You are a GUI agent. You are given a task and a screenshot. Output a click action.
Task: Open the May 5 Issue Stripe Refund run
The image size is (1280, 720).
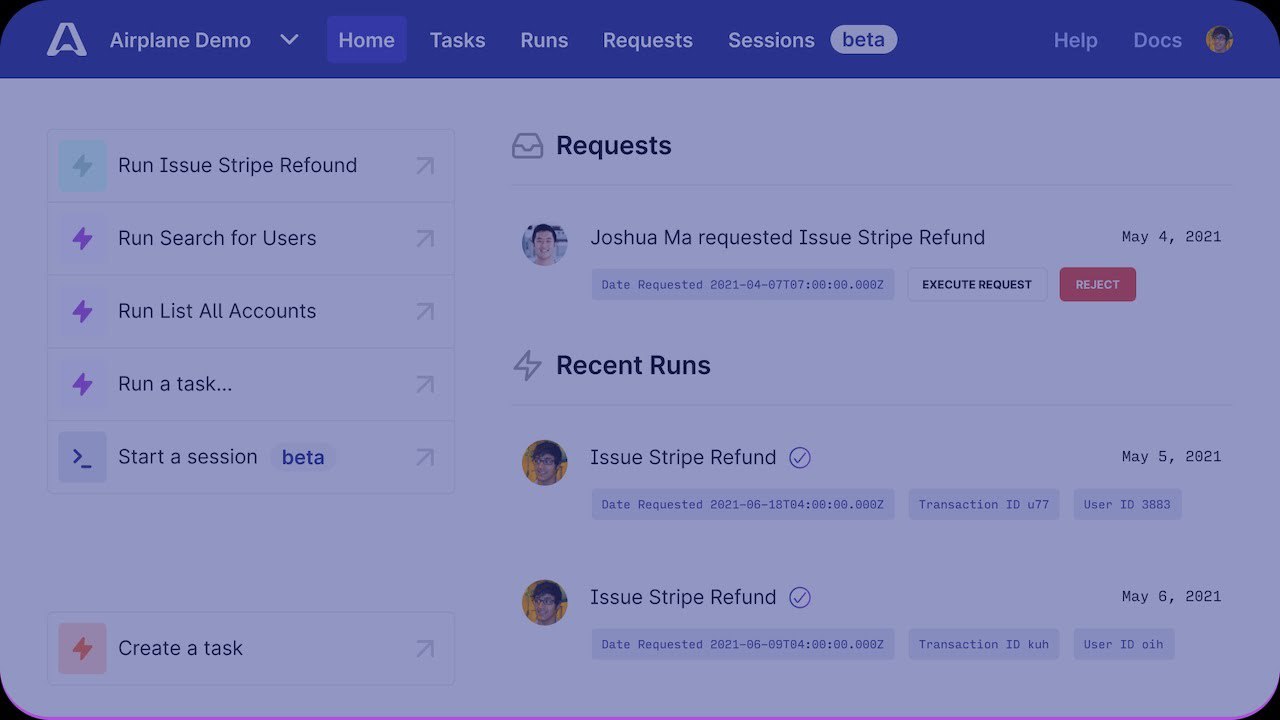point(683,457)
